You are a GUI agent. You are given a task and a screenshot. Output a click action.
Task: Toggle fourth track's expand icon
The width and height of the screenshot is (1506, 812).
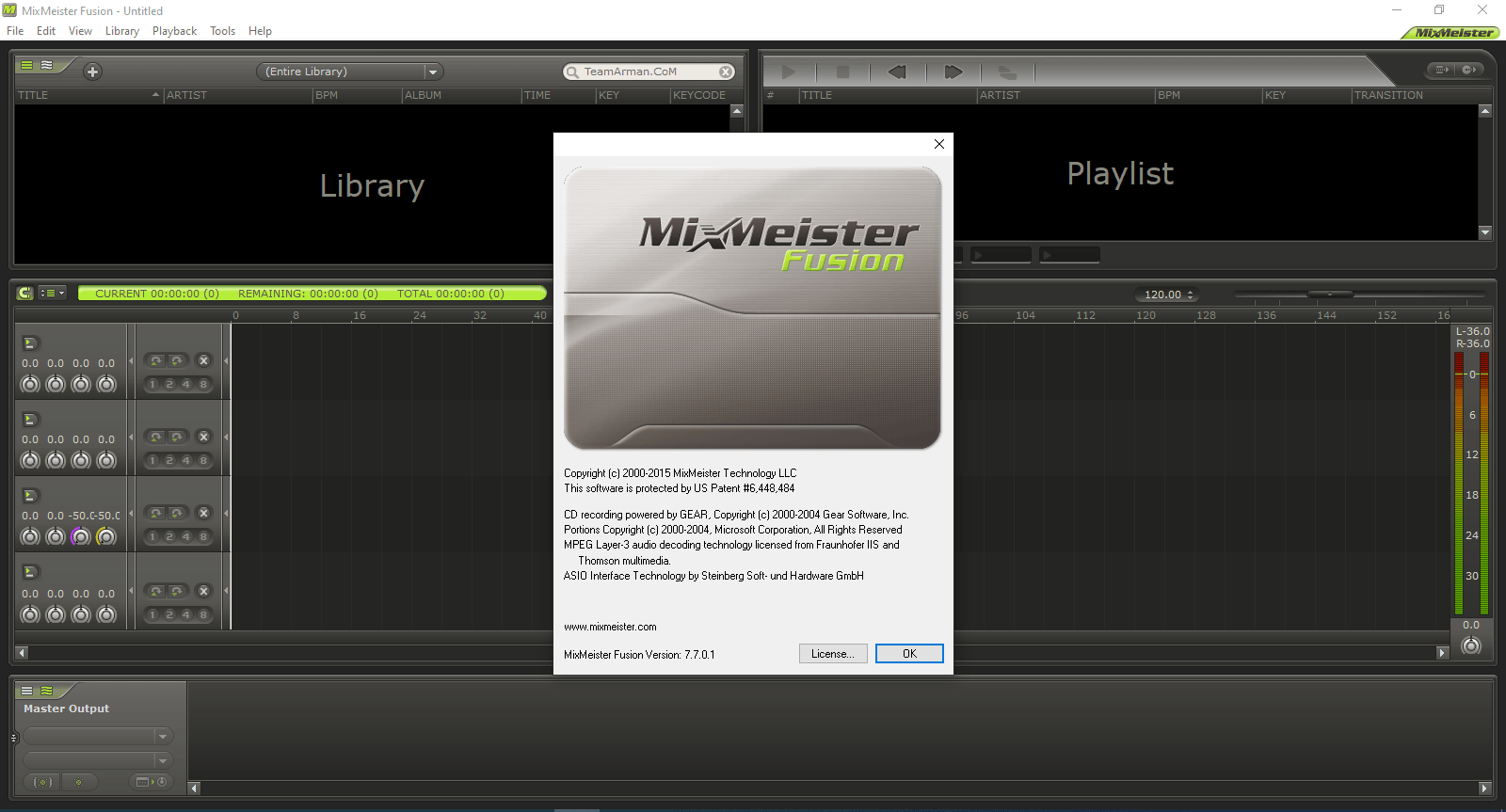29,572
